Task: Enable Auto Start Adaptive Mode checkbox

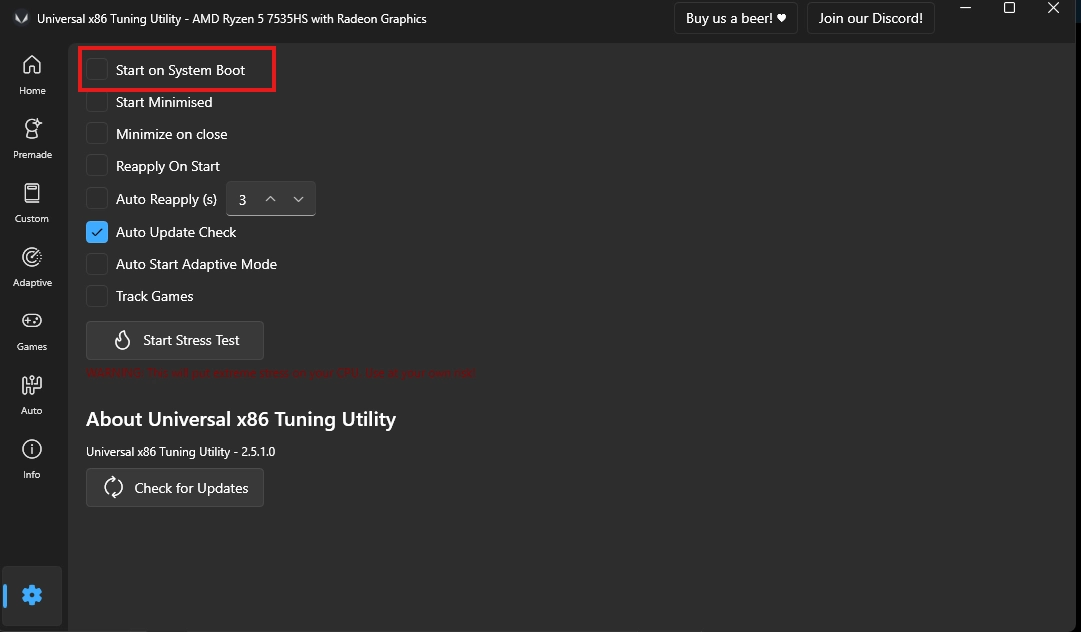Action: [x=97, y=264]
